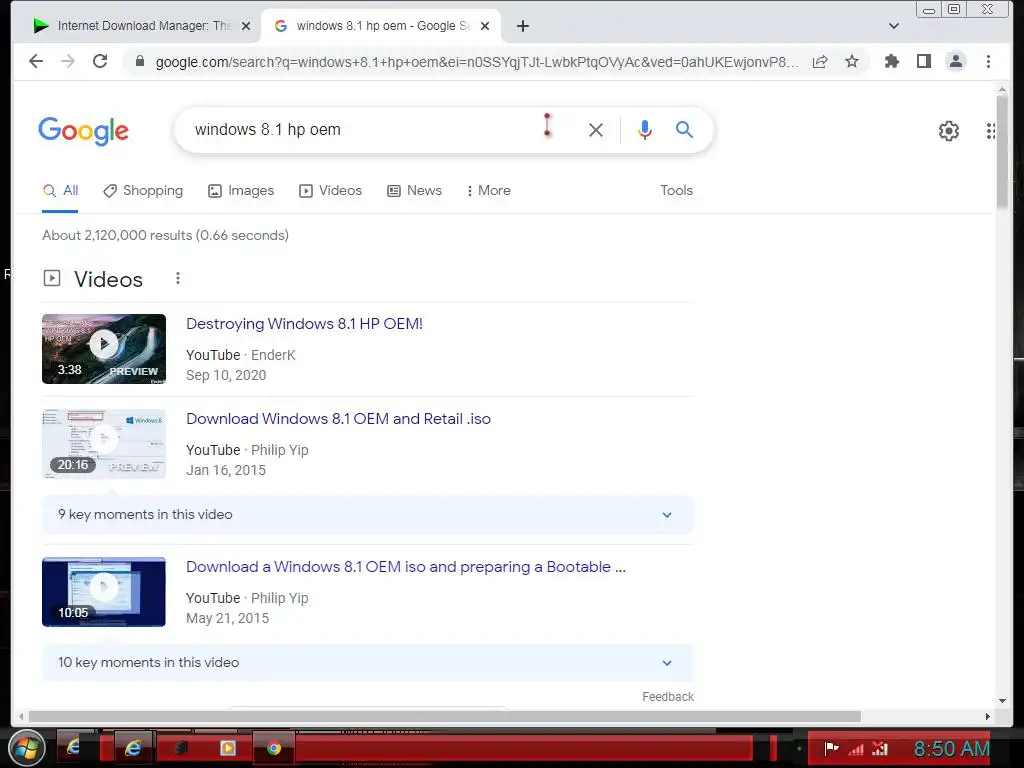
Task: Open the Action Center flag icon
Action: (x=831, y=748)
